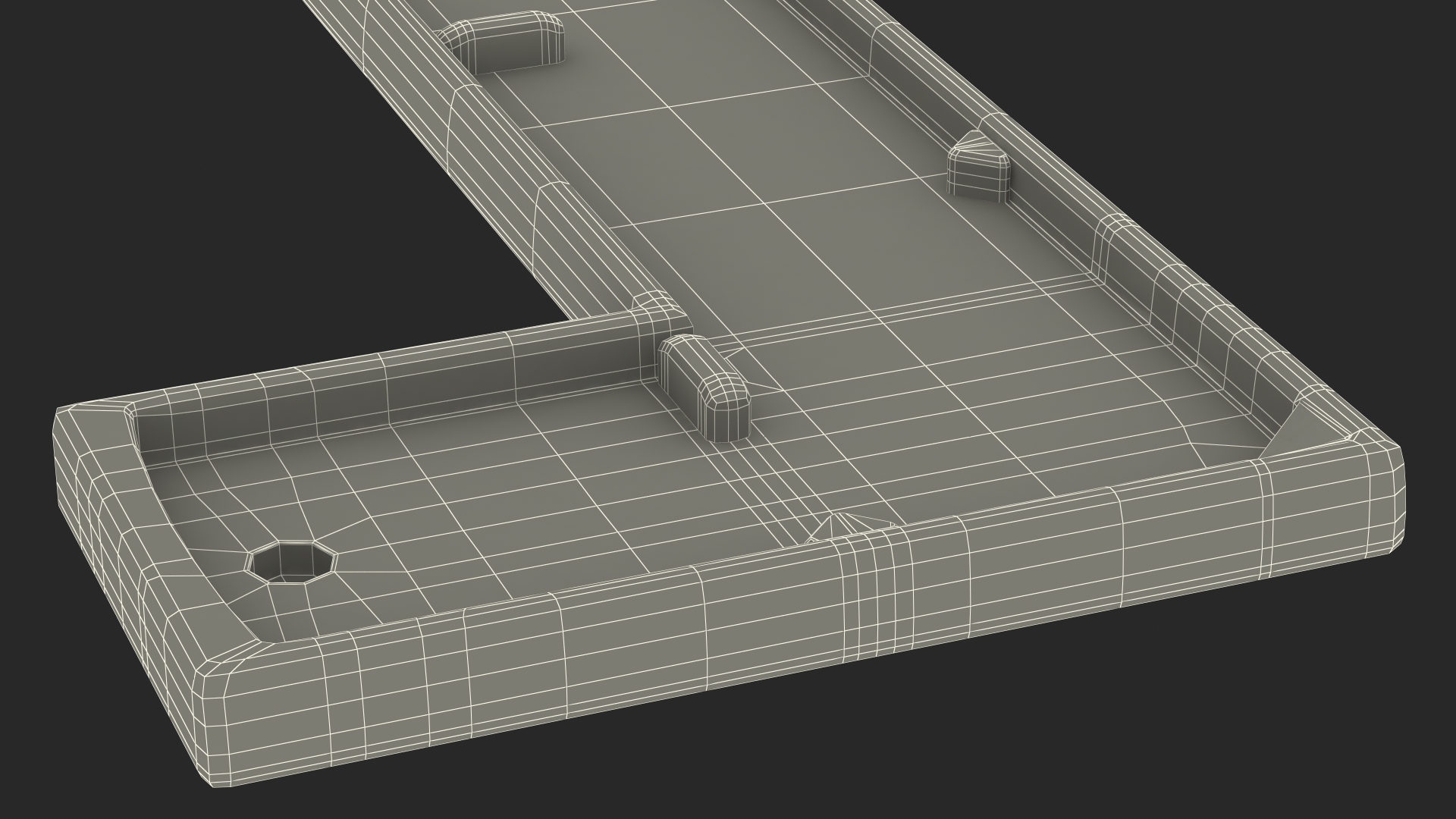Click the empty dark background in the upper left
Image resolution: width=1456 pixels, height=819 pixels.
pyautogui.click(x=152, y=152)
